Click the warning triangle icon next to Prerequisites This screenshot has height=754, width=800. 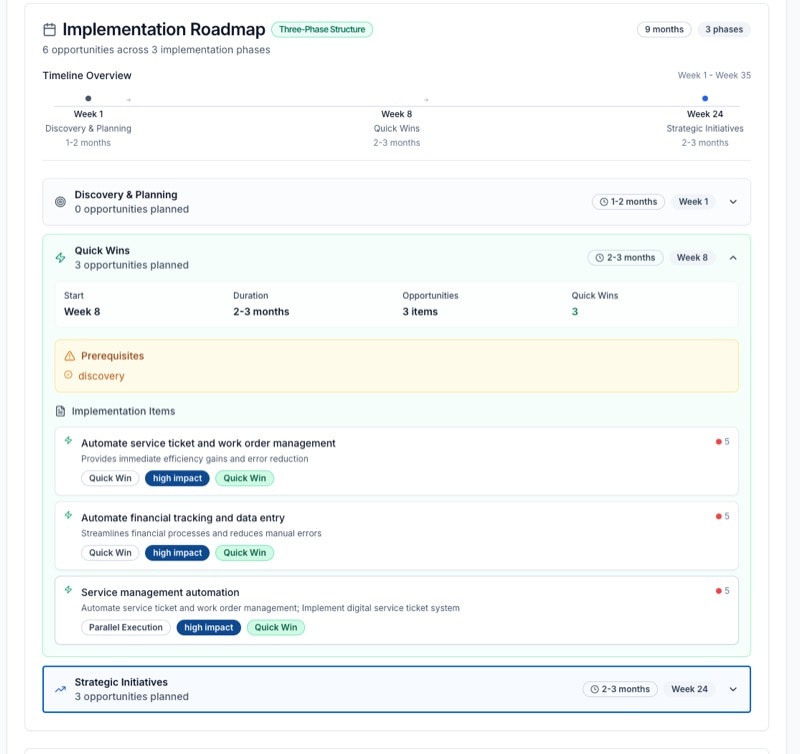click(x=69, y=356)
